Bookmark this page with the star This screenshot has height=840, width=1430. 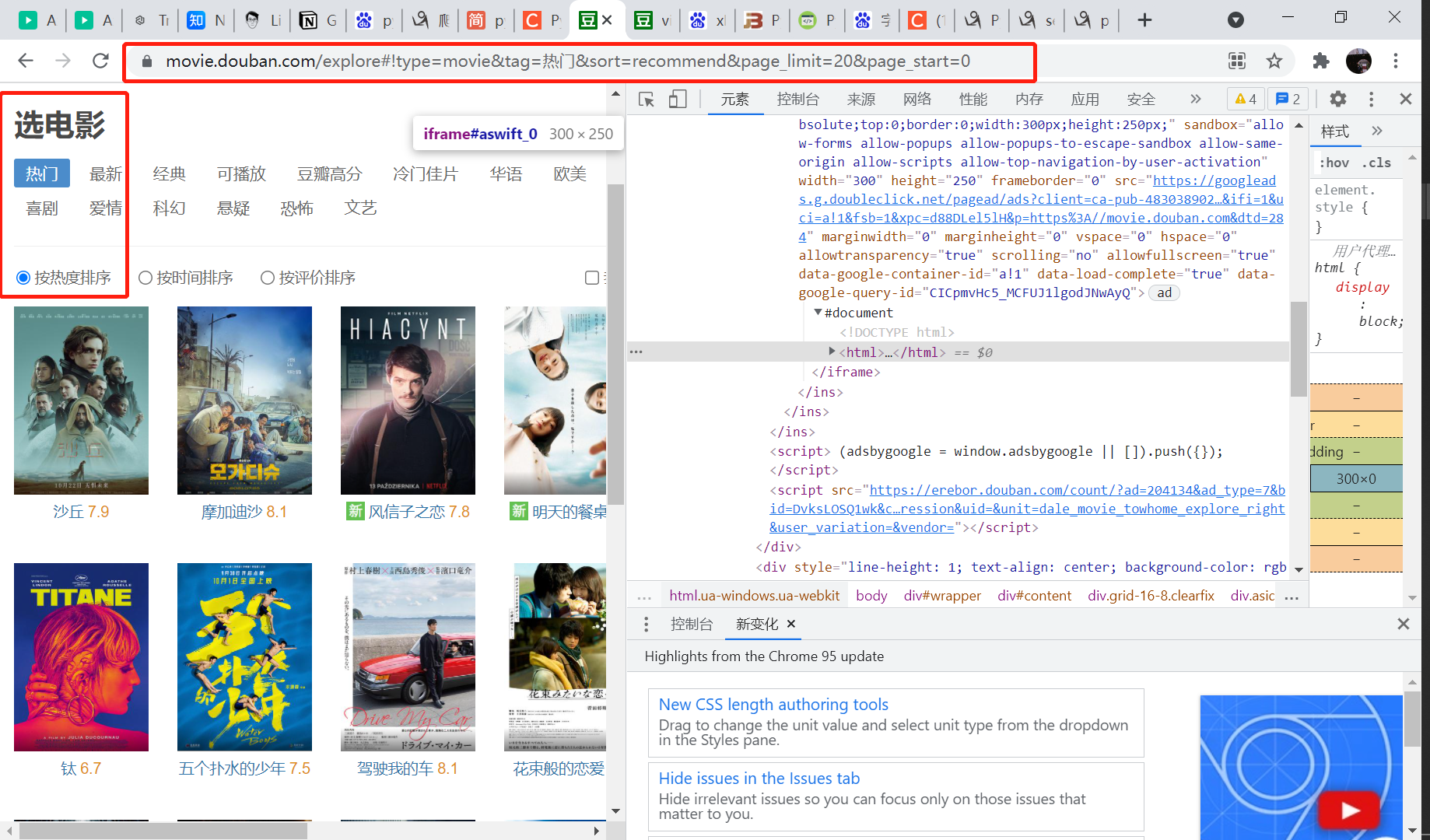[1274, 61]
